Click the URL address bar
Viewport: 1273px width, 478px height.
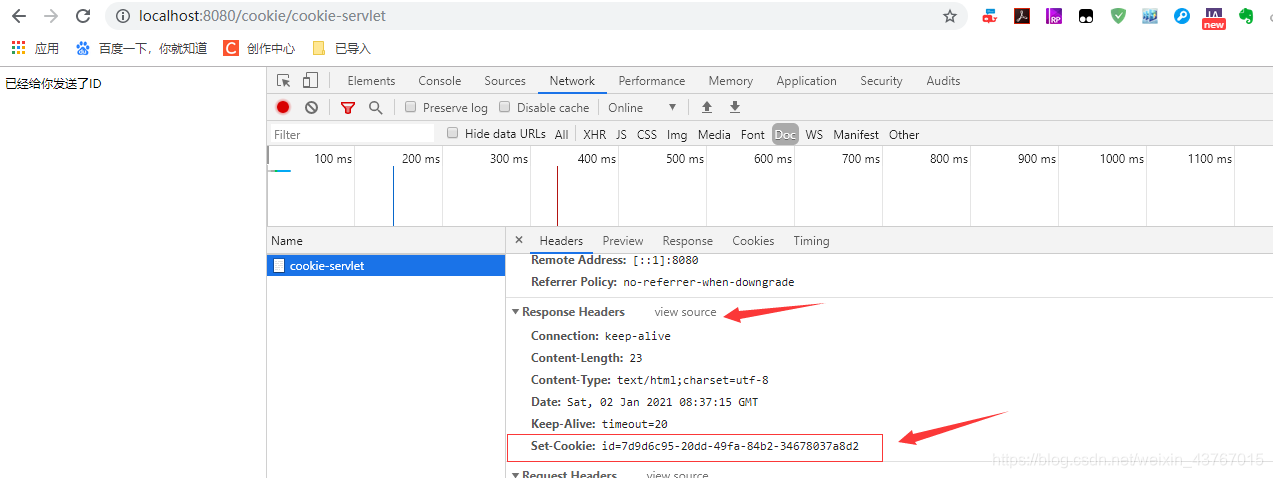tap(535, 16)
